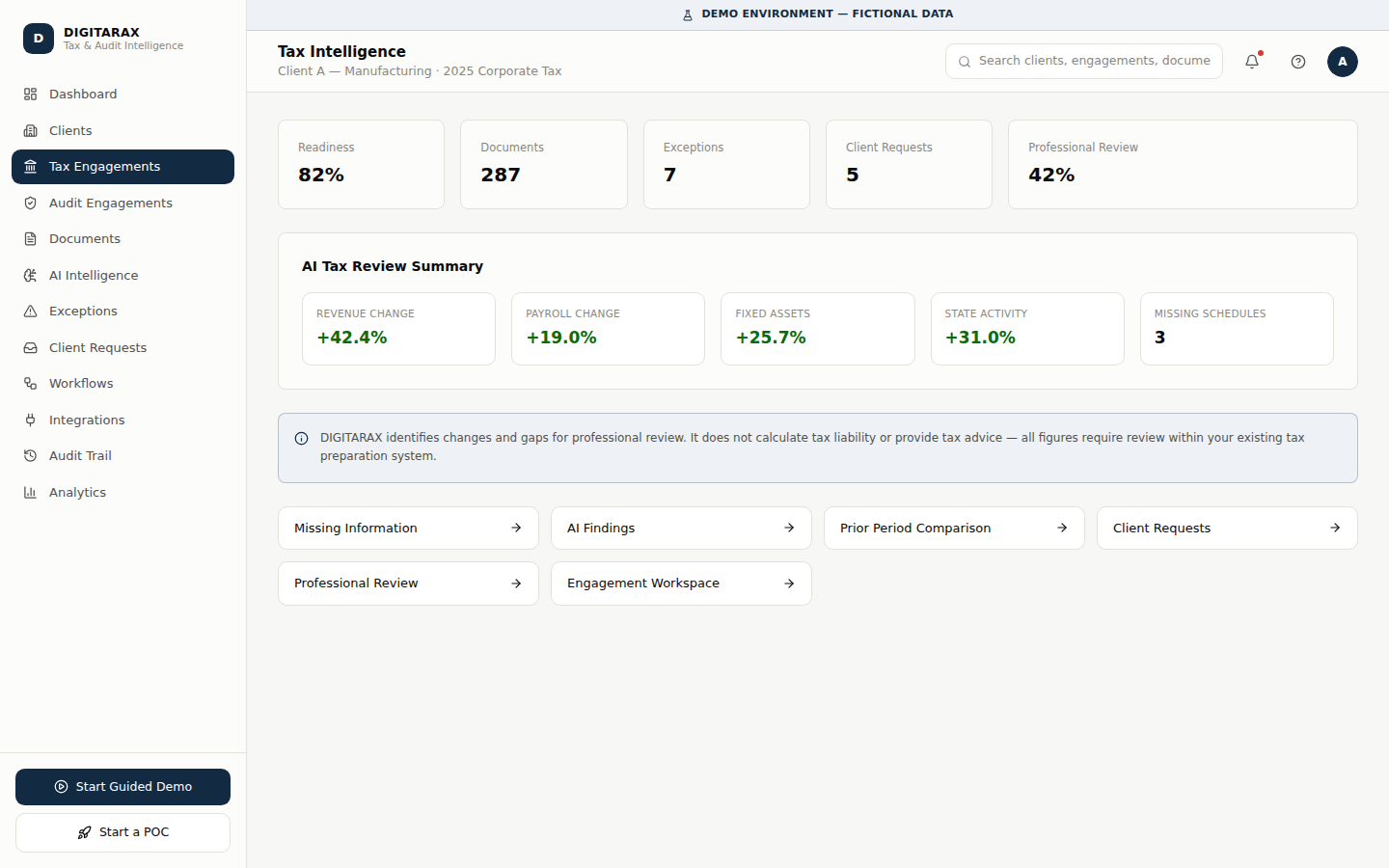Open Analytics from the sidebar
Image resolution: width=1389 pixels, height=868 pixels.
(123, 492)
